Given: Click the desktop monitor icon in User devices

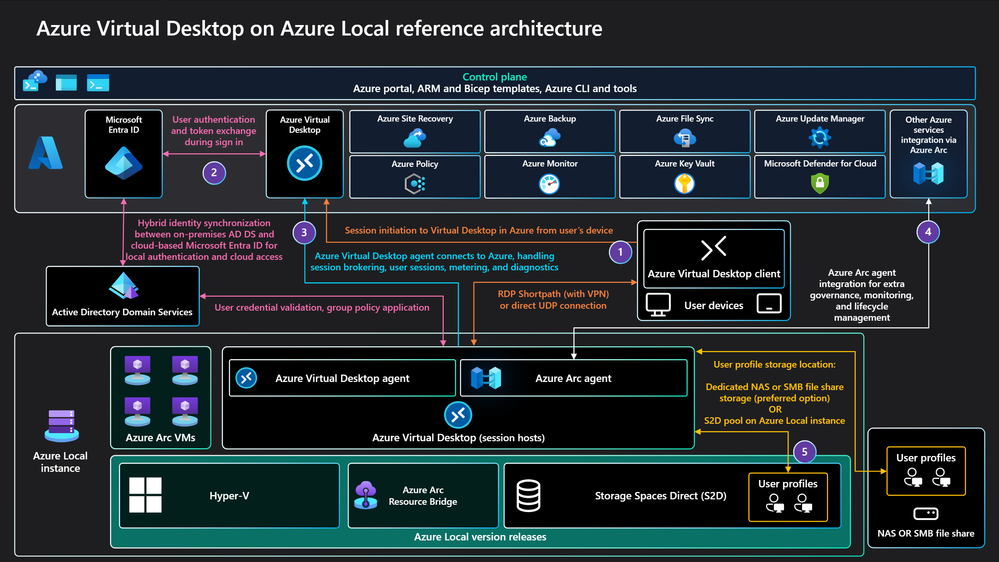Looking at the screenshot, I should tap(658, 305).
